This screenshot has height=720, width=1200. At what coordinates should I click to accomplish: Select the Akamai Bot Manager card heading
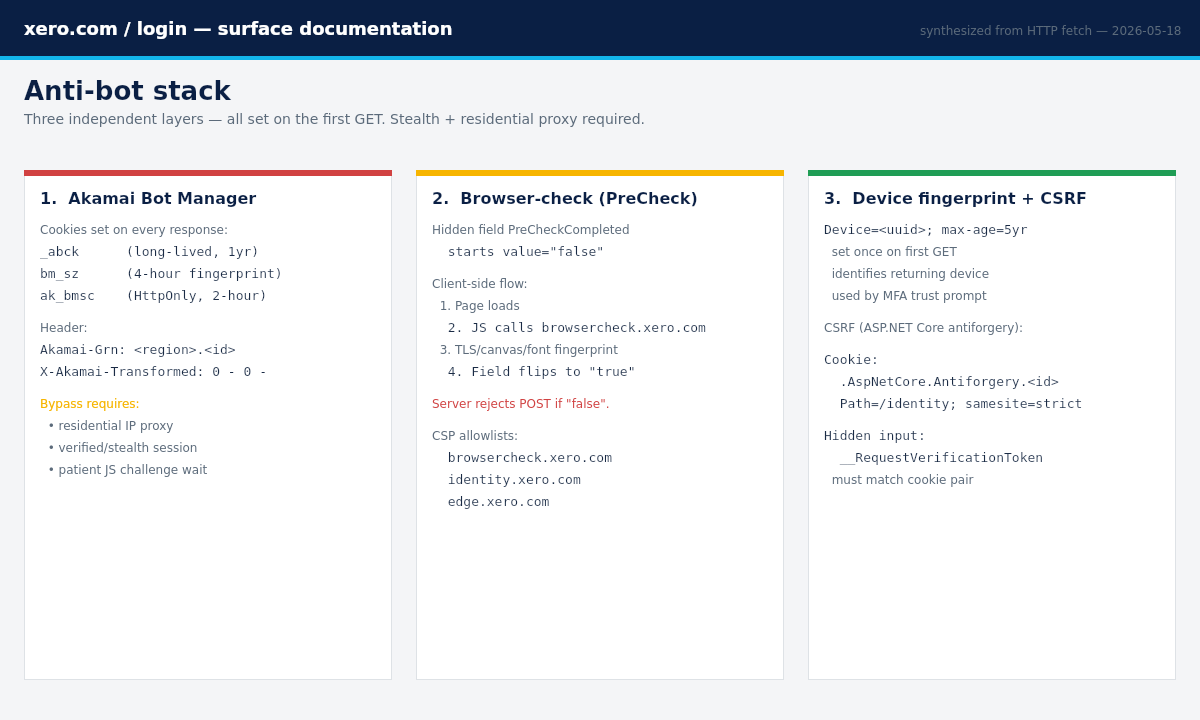tap(148, 199)
